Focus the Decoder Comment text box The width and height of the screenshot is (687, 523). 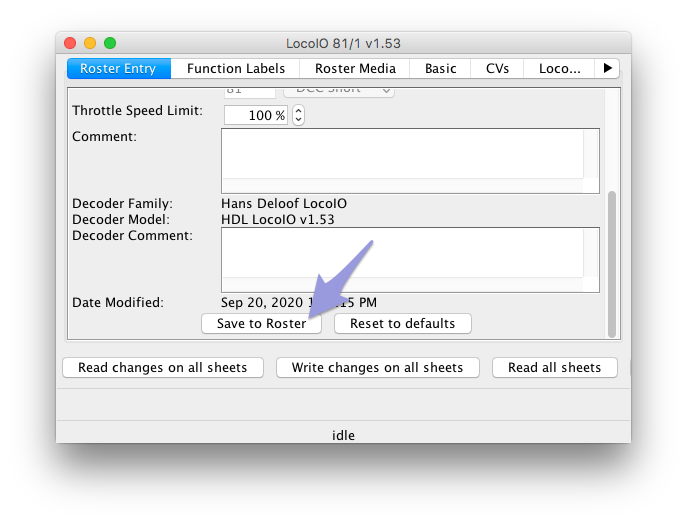[x=402, y=252]
